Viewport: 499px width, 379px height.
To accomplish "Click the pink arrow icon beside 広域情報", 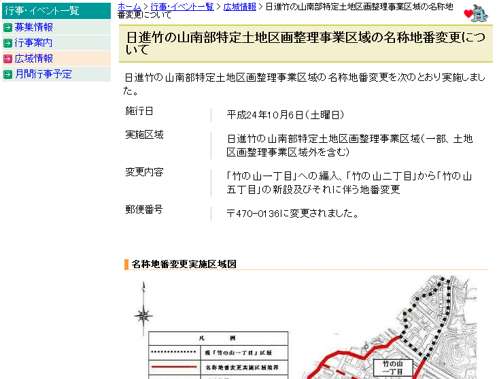I will (7, 59).
